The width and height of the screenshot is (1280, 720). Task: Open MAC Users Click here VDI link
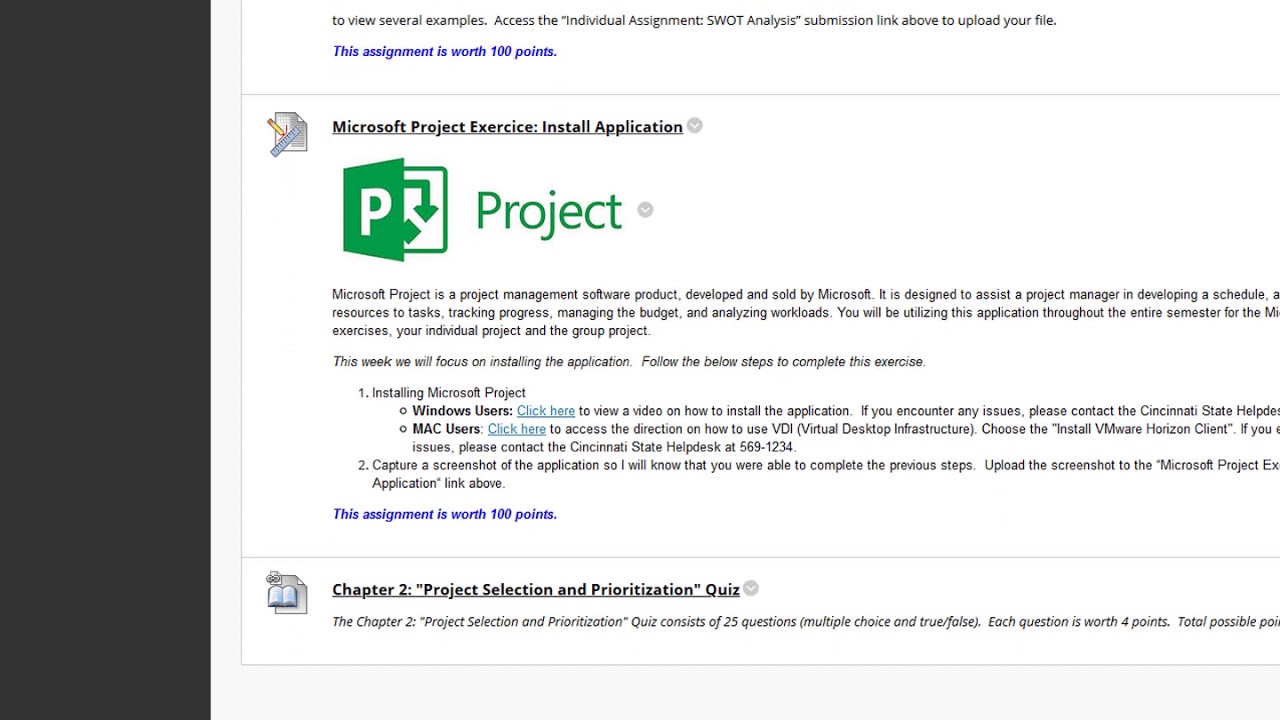point(517,429)
